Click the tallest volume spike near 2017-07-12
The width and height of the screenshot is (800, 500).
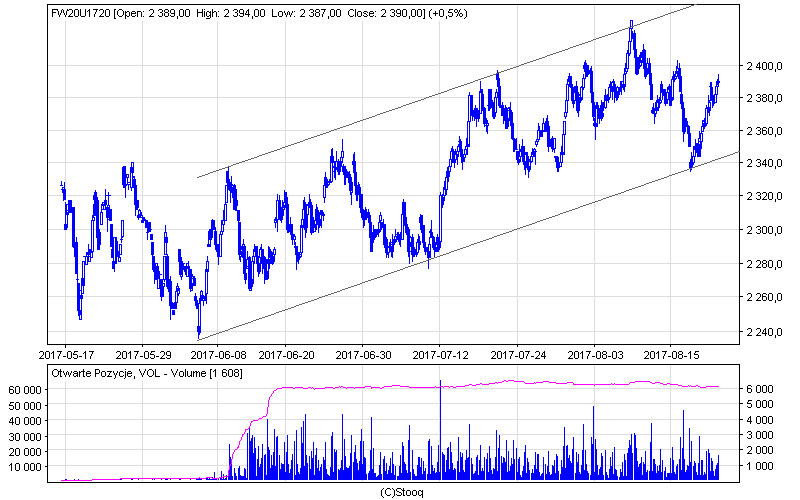pos(440,430)
